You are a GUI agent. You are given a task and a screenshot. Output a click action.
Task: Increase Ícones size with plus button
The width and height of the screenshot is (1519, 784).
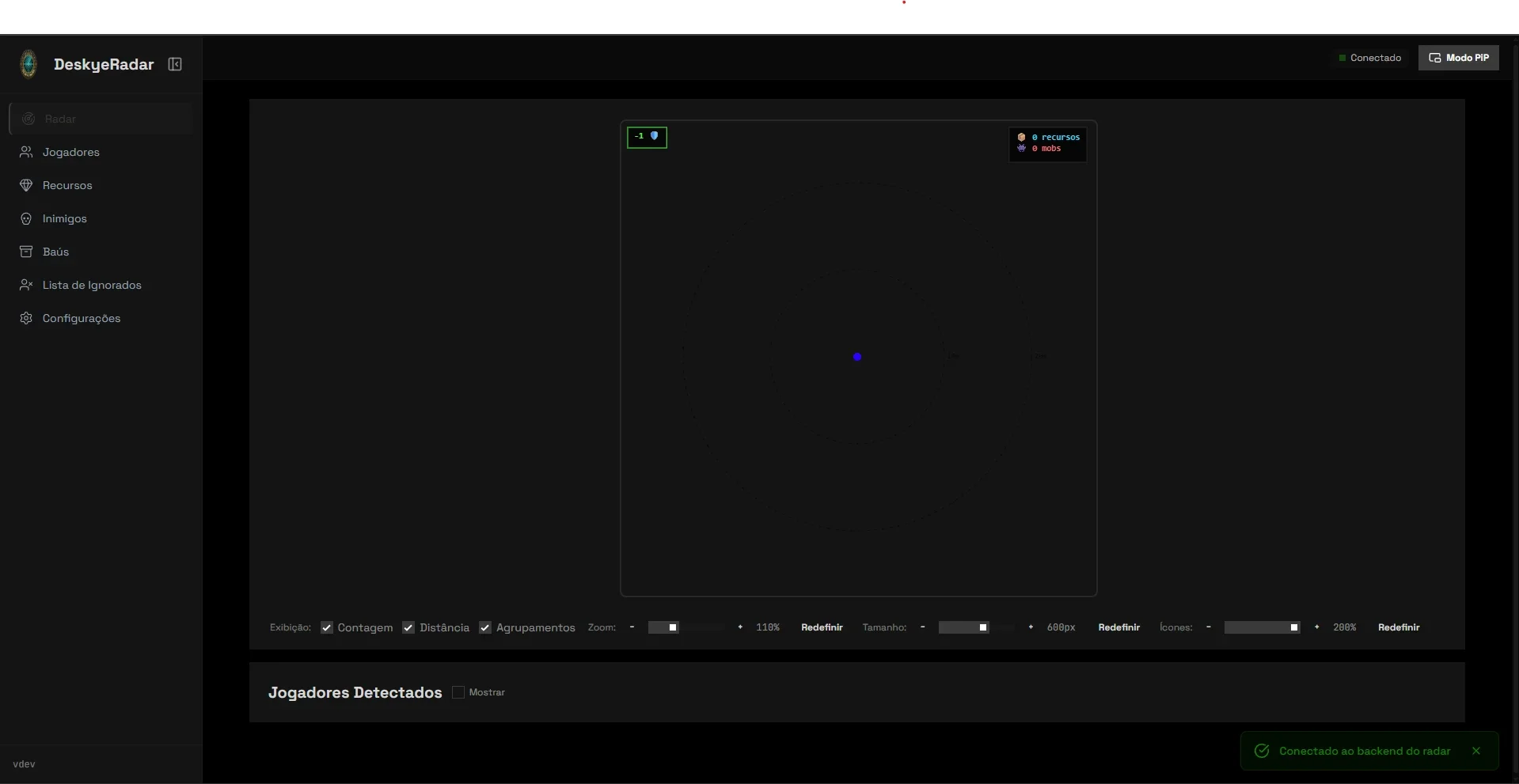[x=1316, y=627]
